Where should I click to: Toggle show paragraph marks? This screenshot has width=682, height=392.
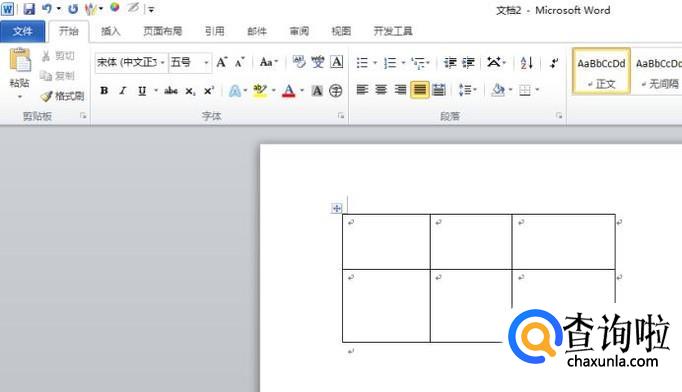(554, 63)
